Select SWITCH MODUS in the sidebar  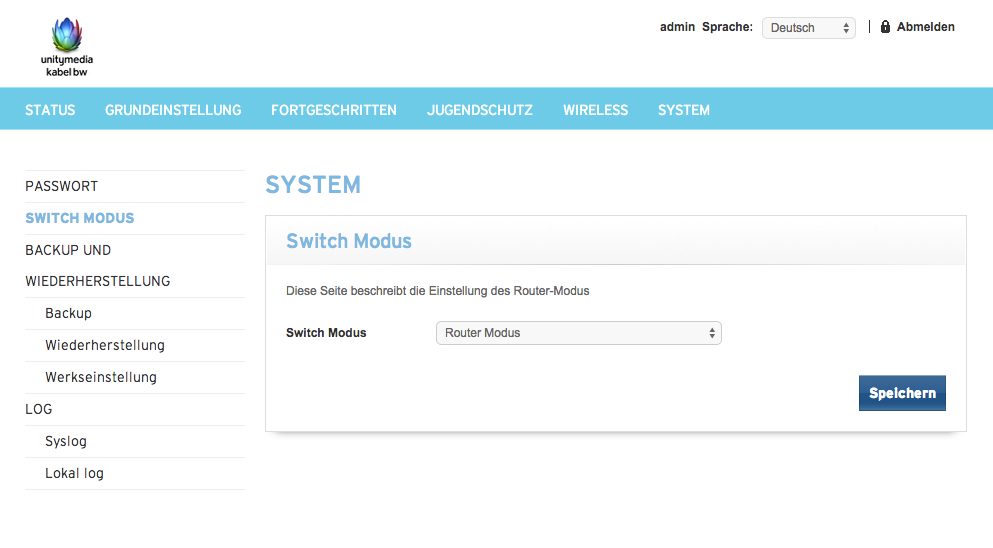tap(79, 218)
